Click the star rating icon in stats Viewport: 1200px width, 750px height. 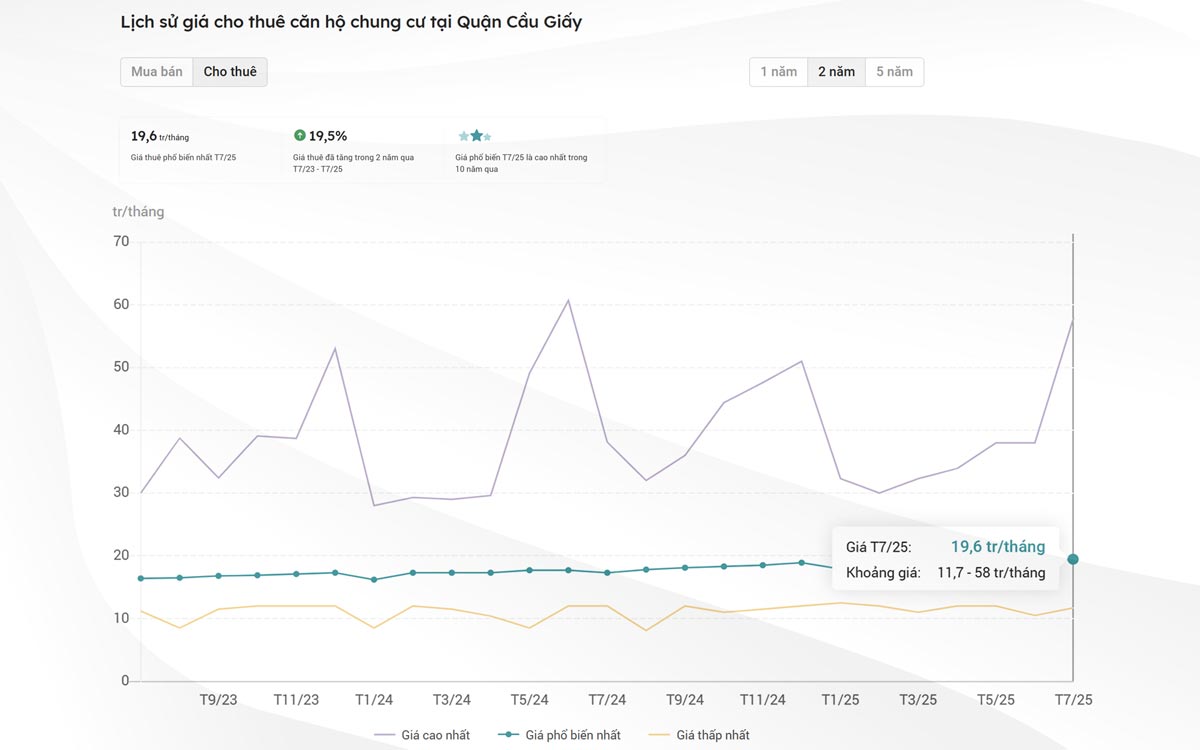click(475, 136)
